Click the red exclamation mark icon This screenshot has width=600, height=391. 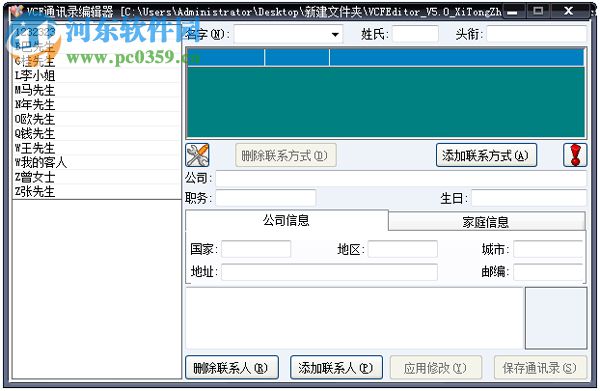575,155
